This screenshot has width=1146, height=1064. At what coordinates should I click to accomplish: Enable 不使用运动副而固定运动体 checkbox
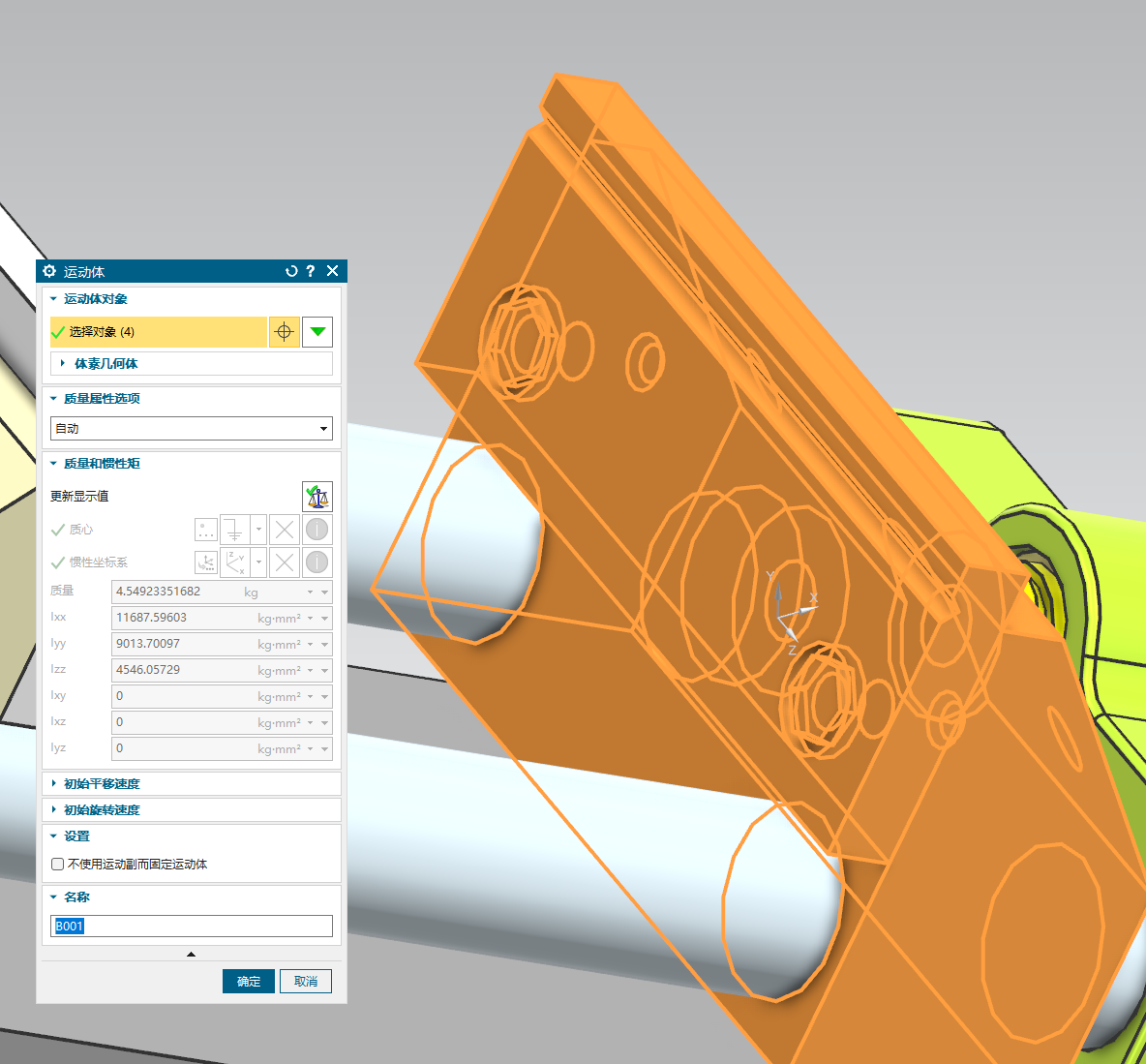point(58,865)
